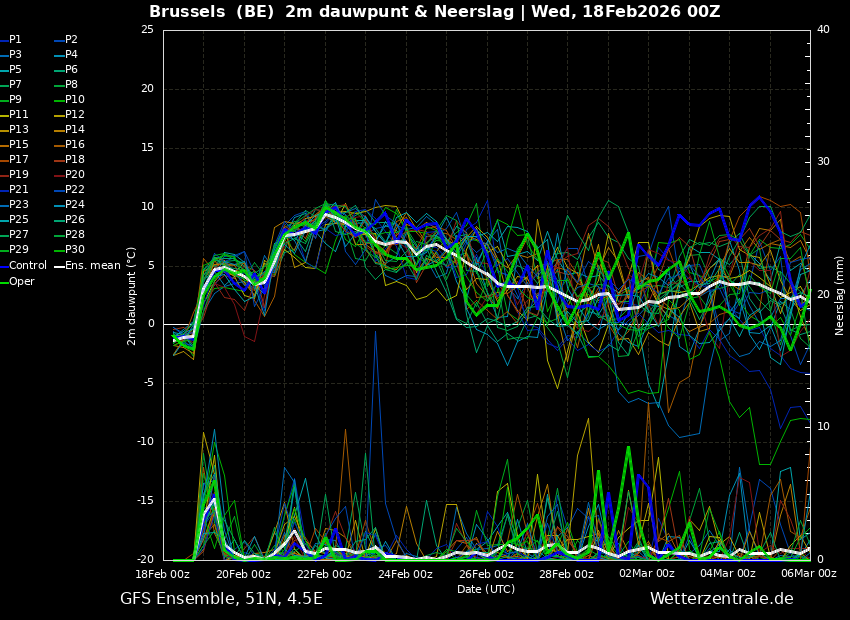Click the P5 legend label
The width and height of the screenshot is (850, 620).
click(12, 69)
